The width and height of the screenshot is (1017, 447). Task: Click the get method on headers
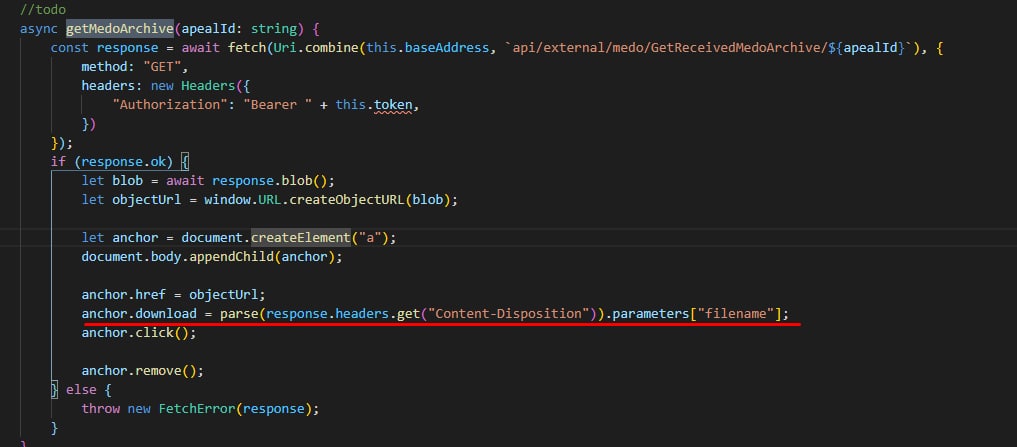point(408,314)
